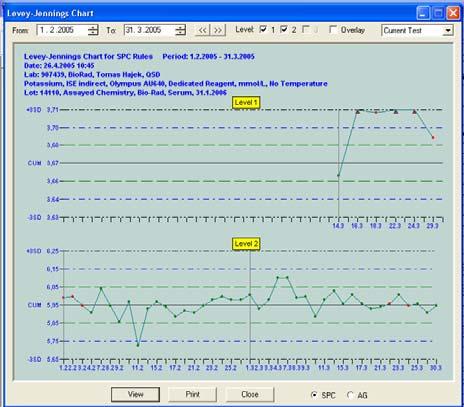Select the triangle marker at 16.3 on Level 1
Viewport: 464px width, 407px height.
pos(357,112)
